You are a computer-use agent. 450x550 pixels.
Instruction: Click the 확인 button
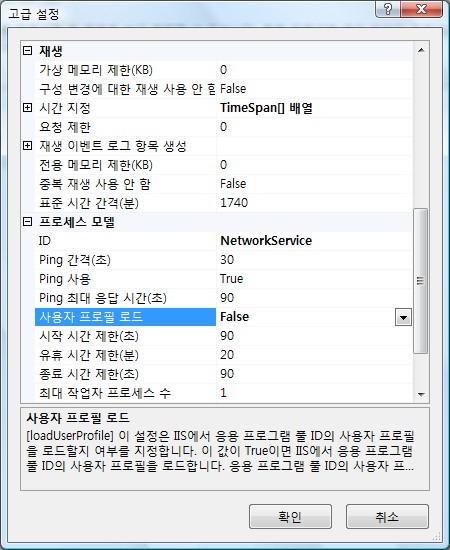[x=290, y=517]
